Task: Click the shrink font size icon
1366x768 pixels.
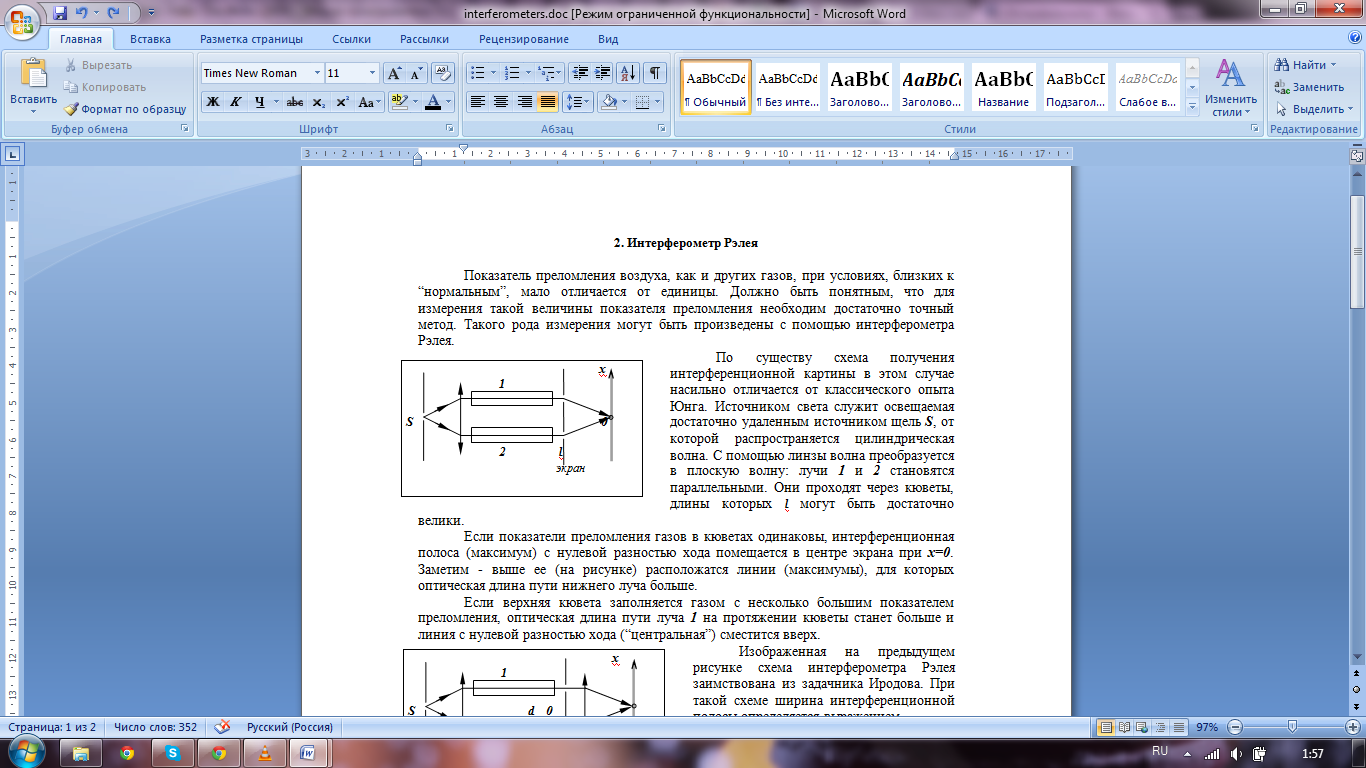Action: (416, 73)
